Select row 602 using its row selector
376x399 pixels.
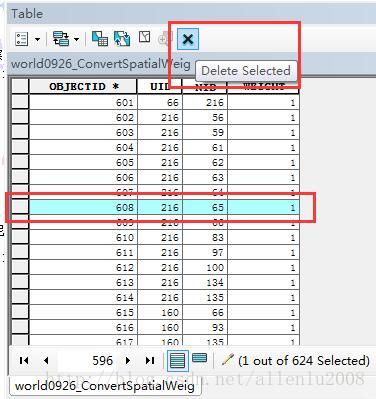pyautogui.click(x=20, y=117)
